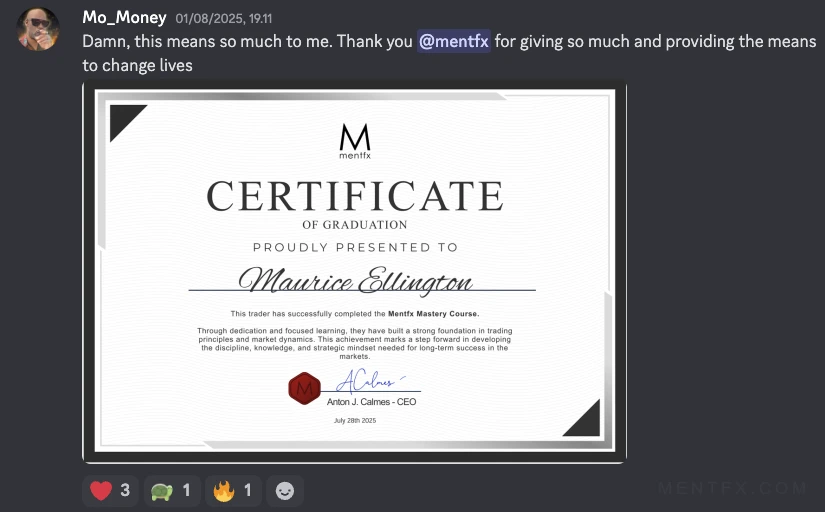Click the message text 'to change lives'
This screenshot has width=825, height=512.
(x=137, y=65)
